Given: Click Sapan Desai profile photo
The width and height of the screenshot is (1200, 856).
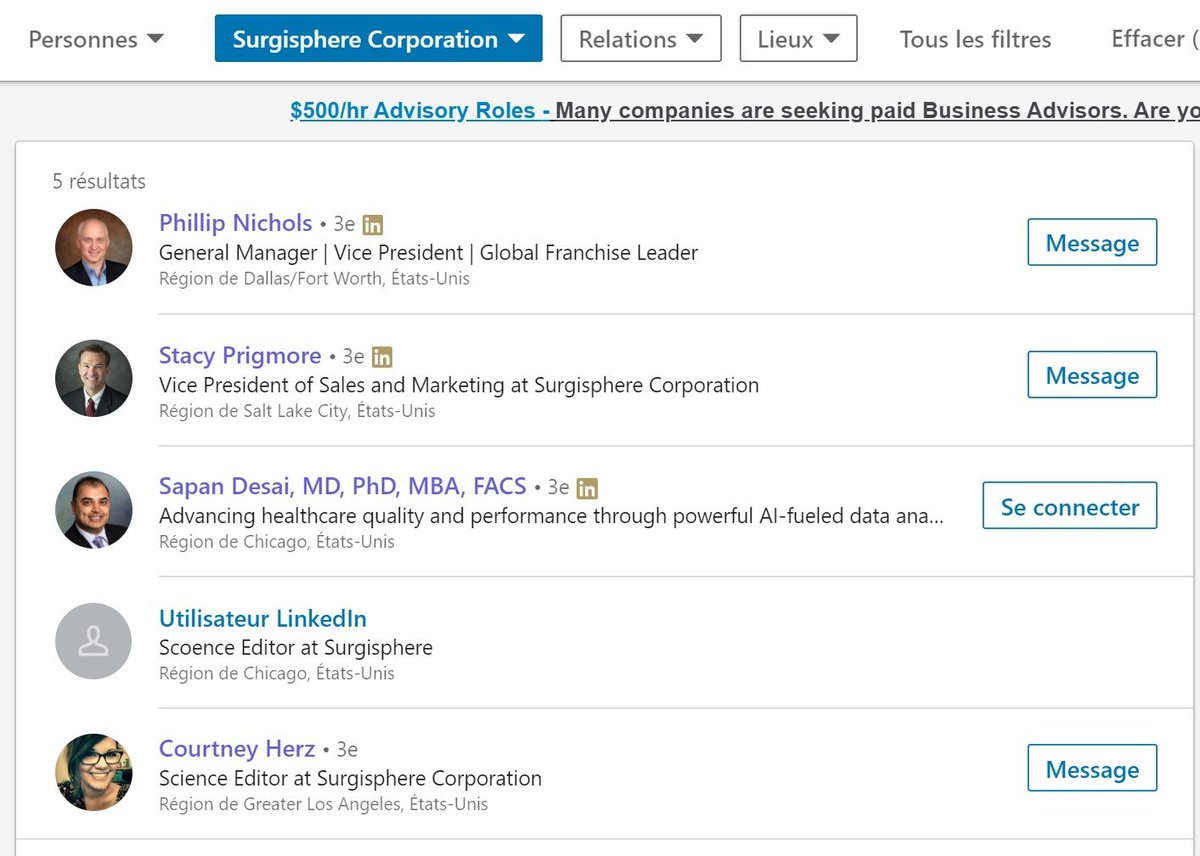Looking at the screenshot, I should click(x=94, y=510).
